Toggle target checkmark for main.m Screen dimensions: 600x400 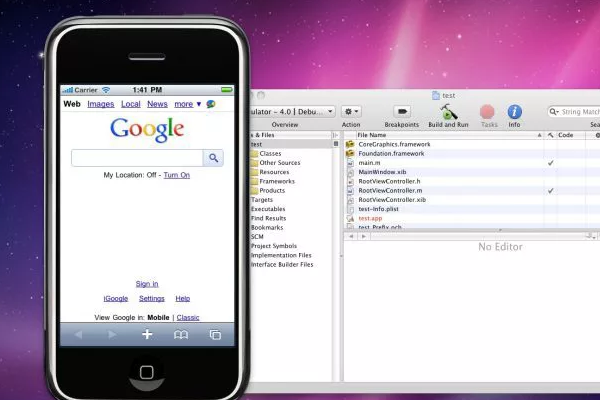550,163
